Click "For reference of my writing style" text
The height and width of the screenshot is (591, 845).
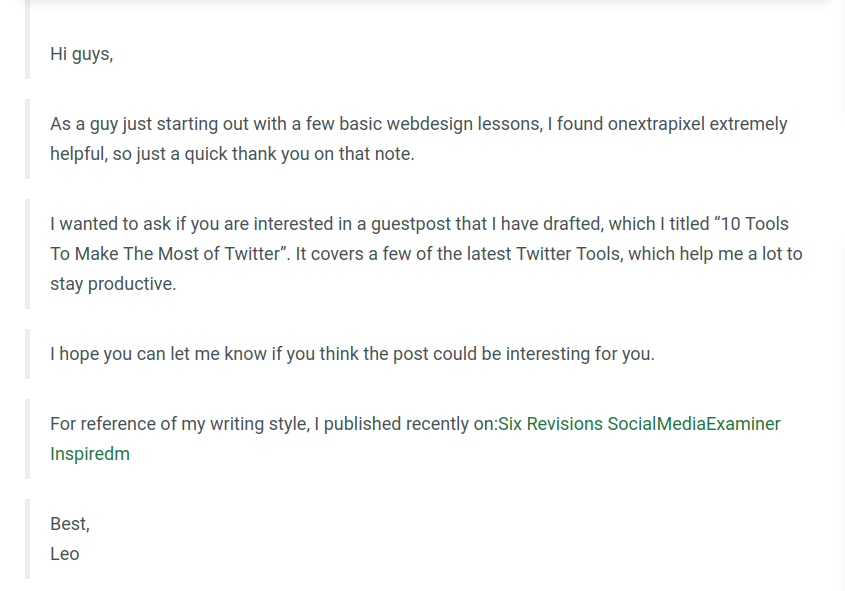180,424
